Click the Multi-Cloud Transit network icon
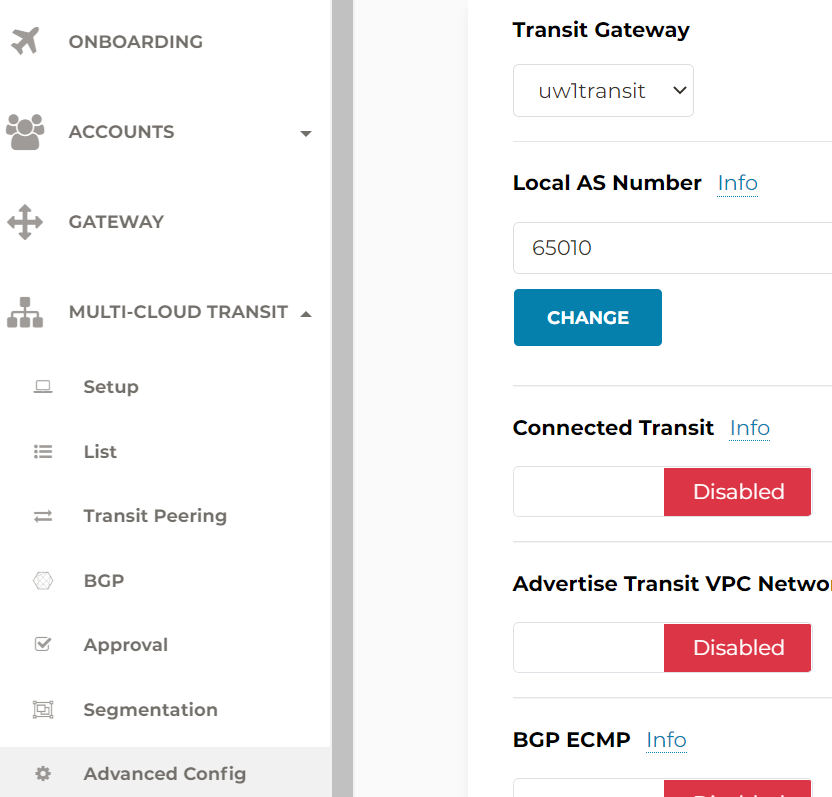 [x=25, y=312]
